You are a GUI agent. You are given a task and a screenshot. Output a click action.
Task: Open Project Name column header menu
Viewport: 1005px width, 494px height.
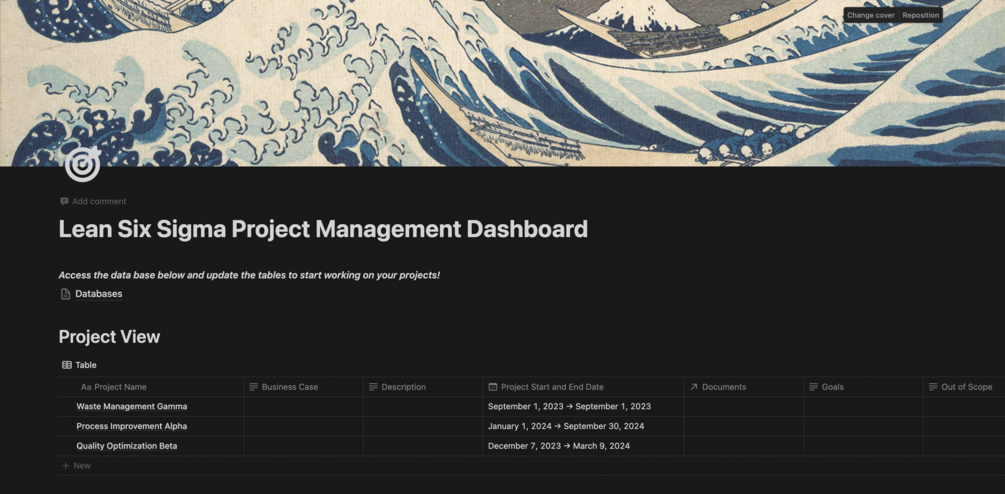[151, 387]
